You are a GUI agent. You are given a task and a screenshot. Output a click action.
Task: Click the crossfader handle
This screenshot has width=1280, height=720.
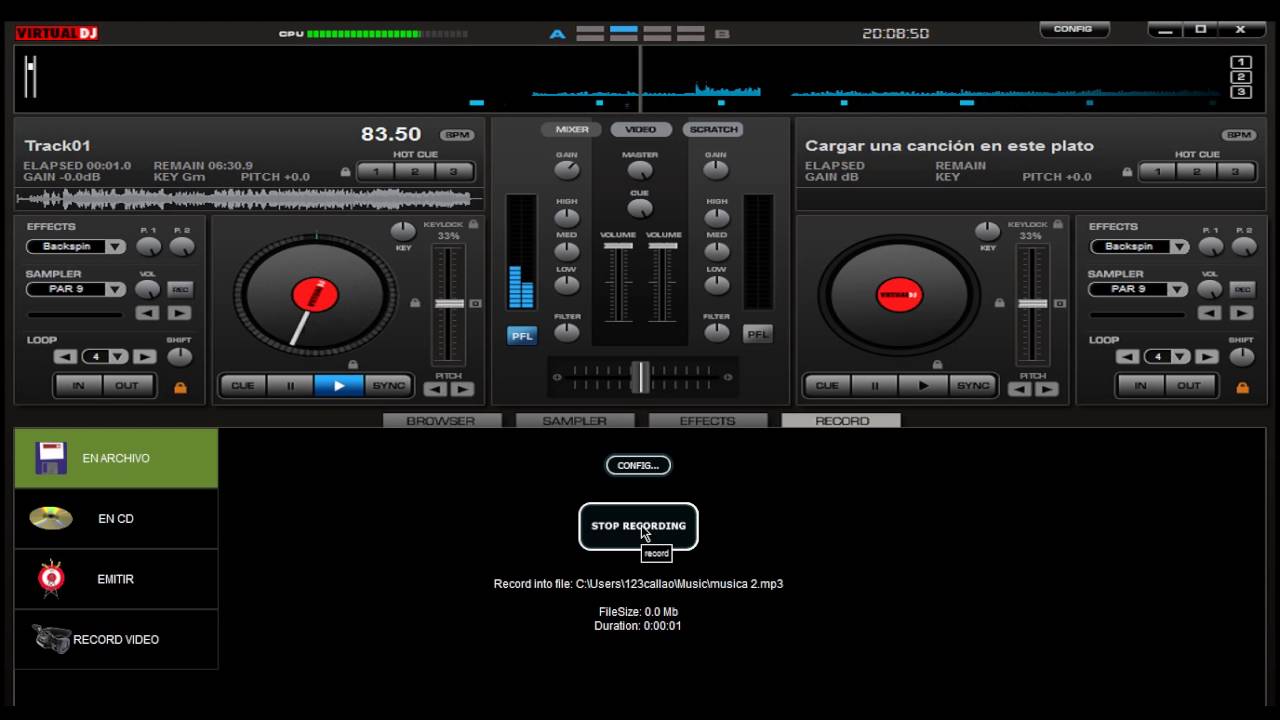[640, 377]
